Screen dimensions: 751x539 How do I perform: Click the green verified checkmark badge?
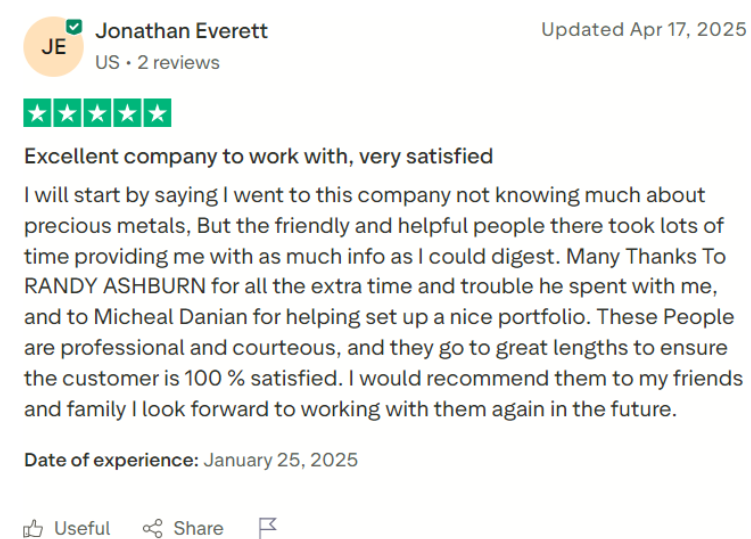(74, 27)
